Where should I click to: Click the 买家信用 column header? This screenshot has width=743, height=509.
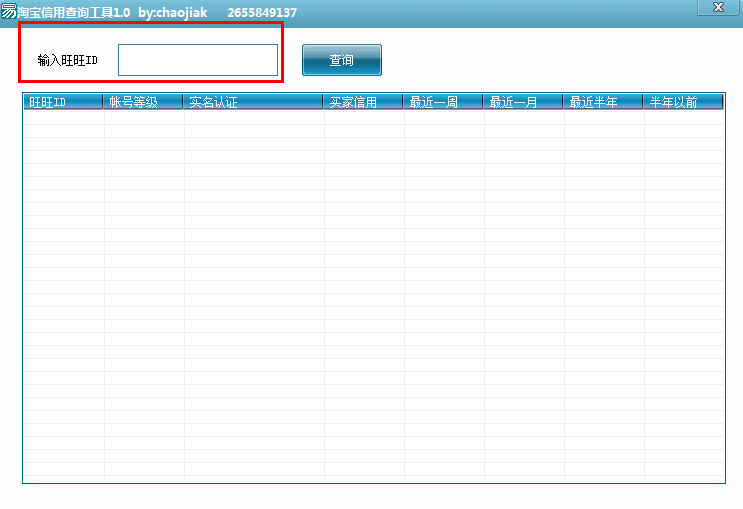coord(363,102)
